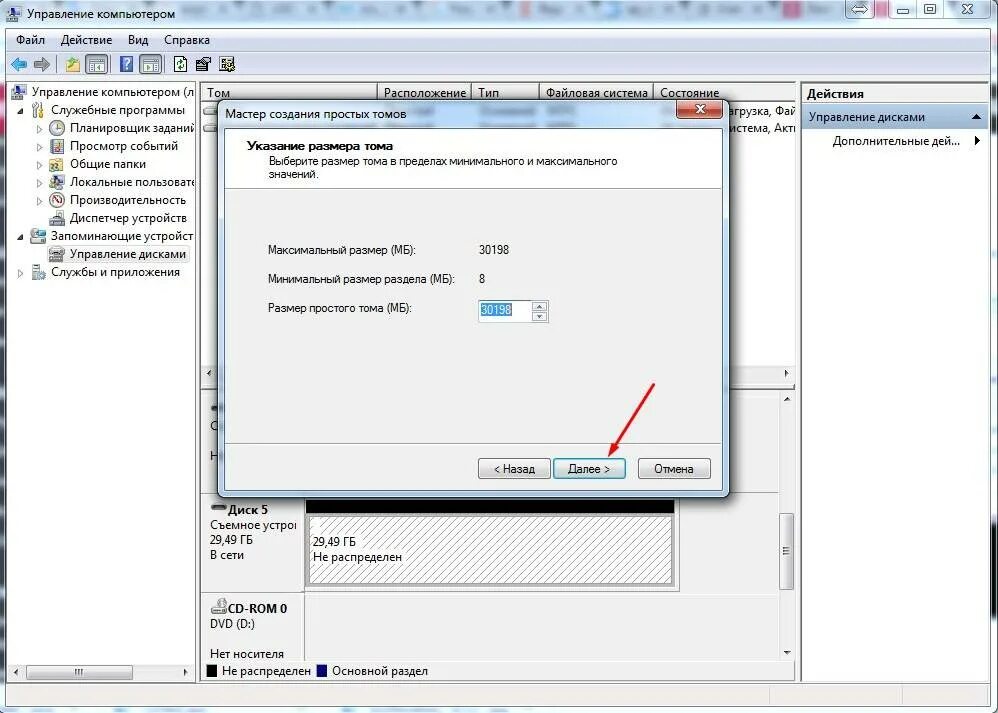Click the Далее button in the wizard
The image size is (998, 713).
coord(589,469)
